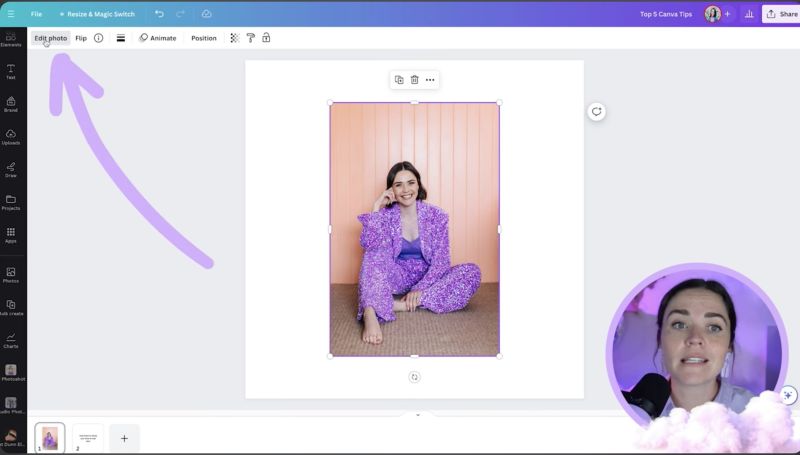The height and width of the screenshot is (455, 800).
Task: Duplicate the selected image
Action: pos(399,80)
